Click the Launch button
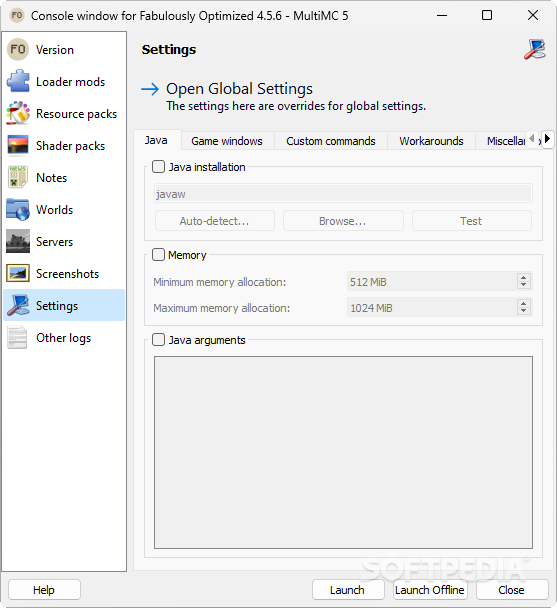This screenshot has height=608, width=557. [x=348, y=590]
